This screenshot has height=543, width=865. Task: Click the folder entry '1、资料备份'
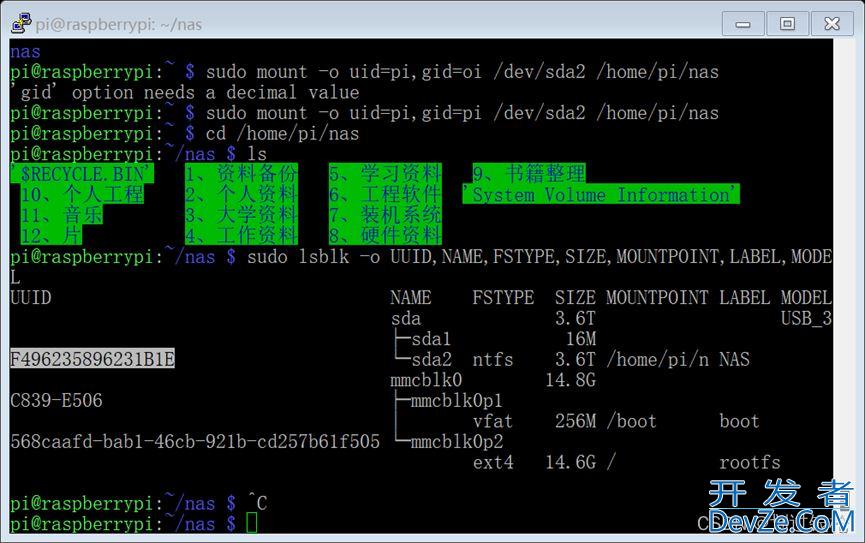241,174
